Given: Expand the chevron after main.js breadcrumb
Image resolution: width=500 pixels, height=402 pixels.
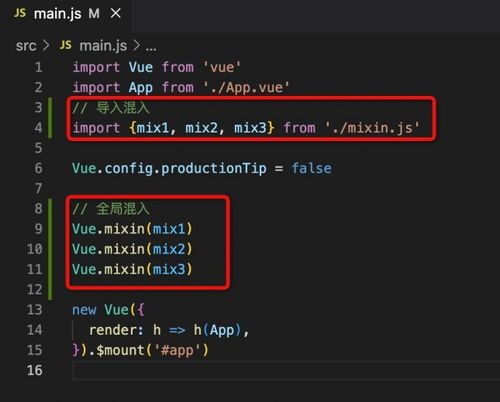Looking at the screenshot, I should coord(136,45).
